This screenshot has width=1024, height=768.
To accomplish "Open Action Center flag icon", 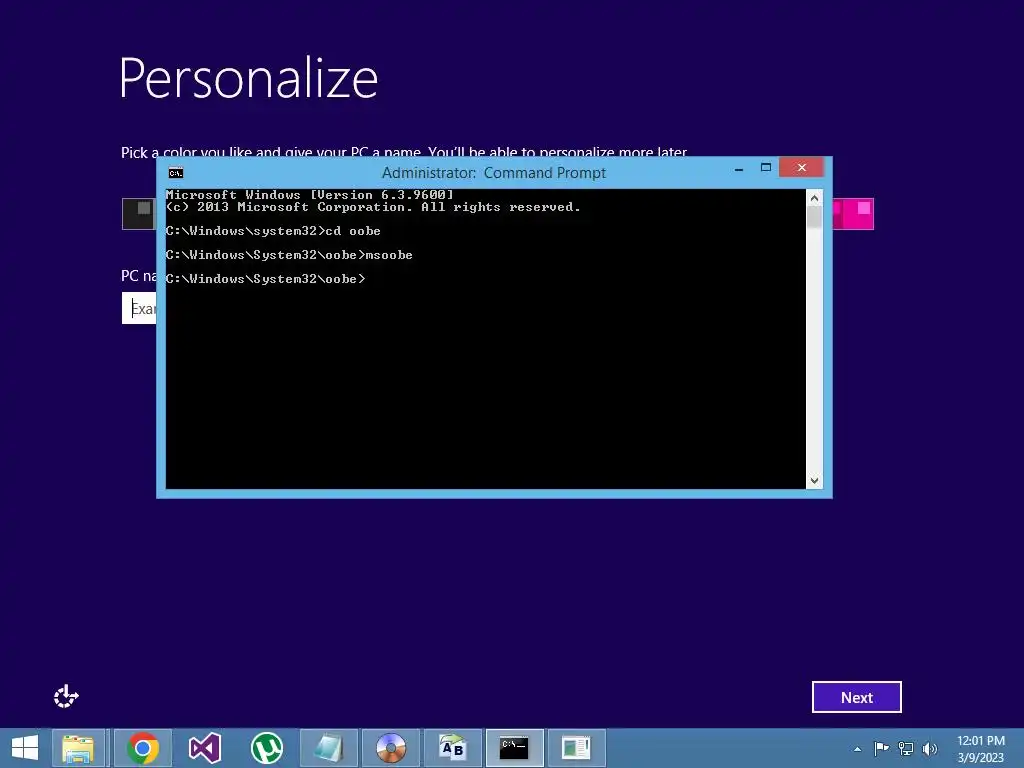I will (x=881, y=748).
